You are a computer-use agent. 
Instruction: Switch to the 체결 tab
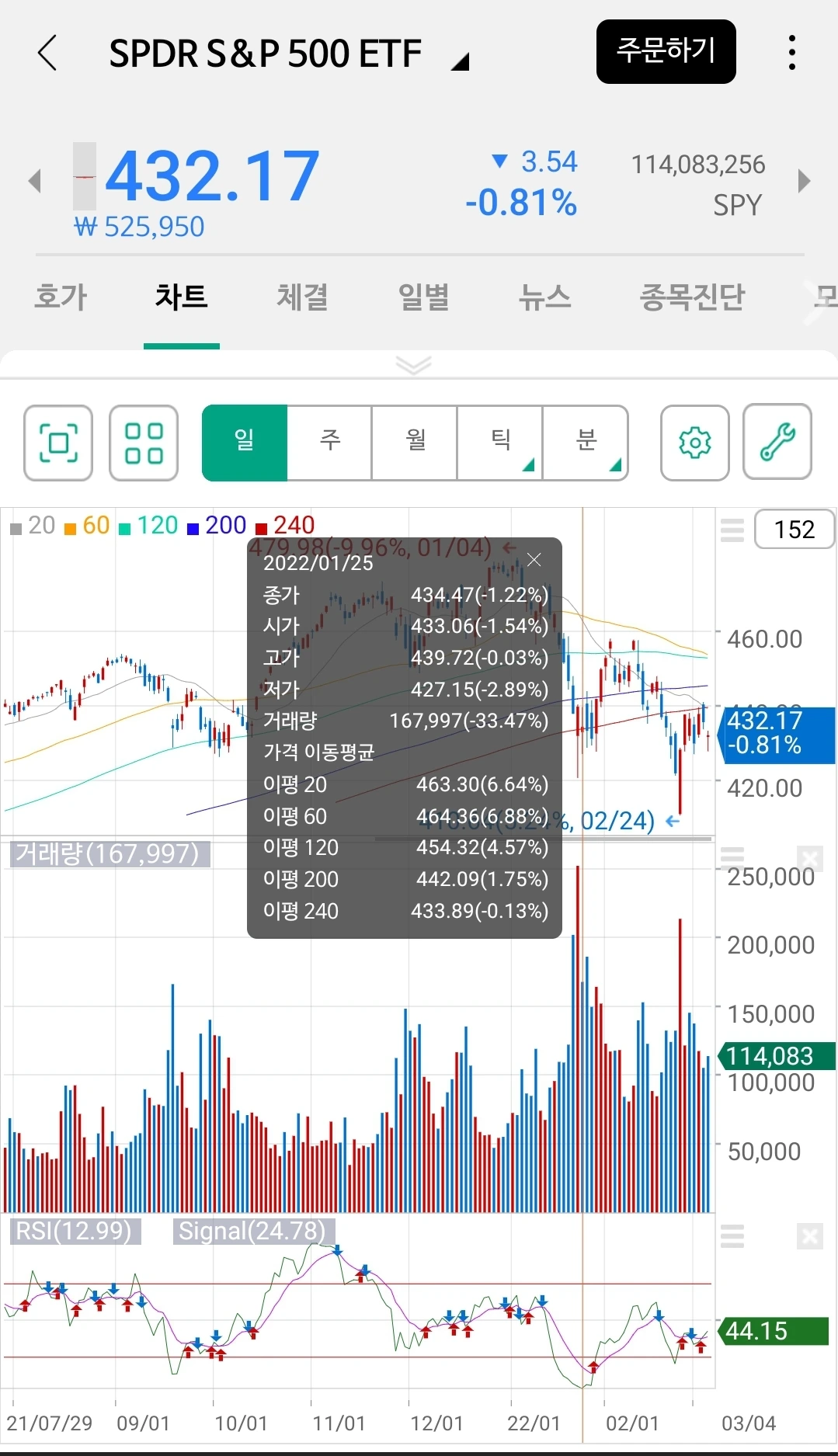pos(302,297)
